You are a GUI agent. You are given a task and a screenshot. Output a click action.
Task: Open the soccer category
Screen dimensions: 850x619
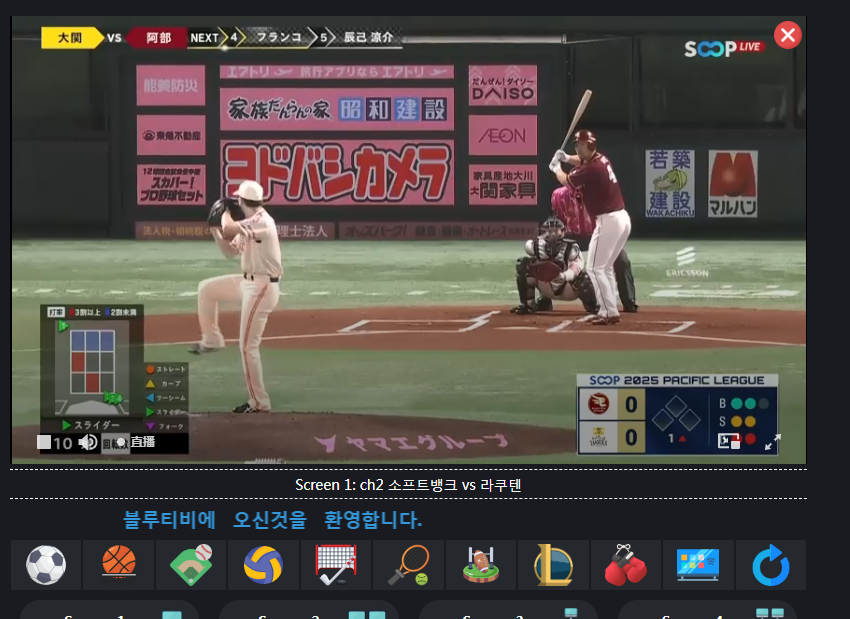46,565
